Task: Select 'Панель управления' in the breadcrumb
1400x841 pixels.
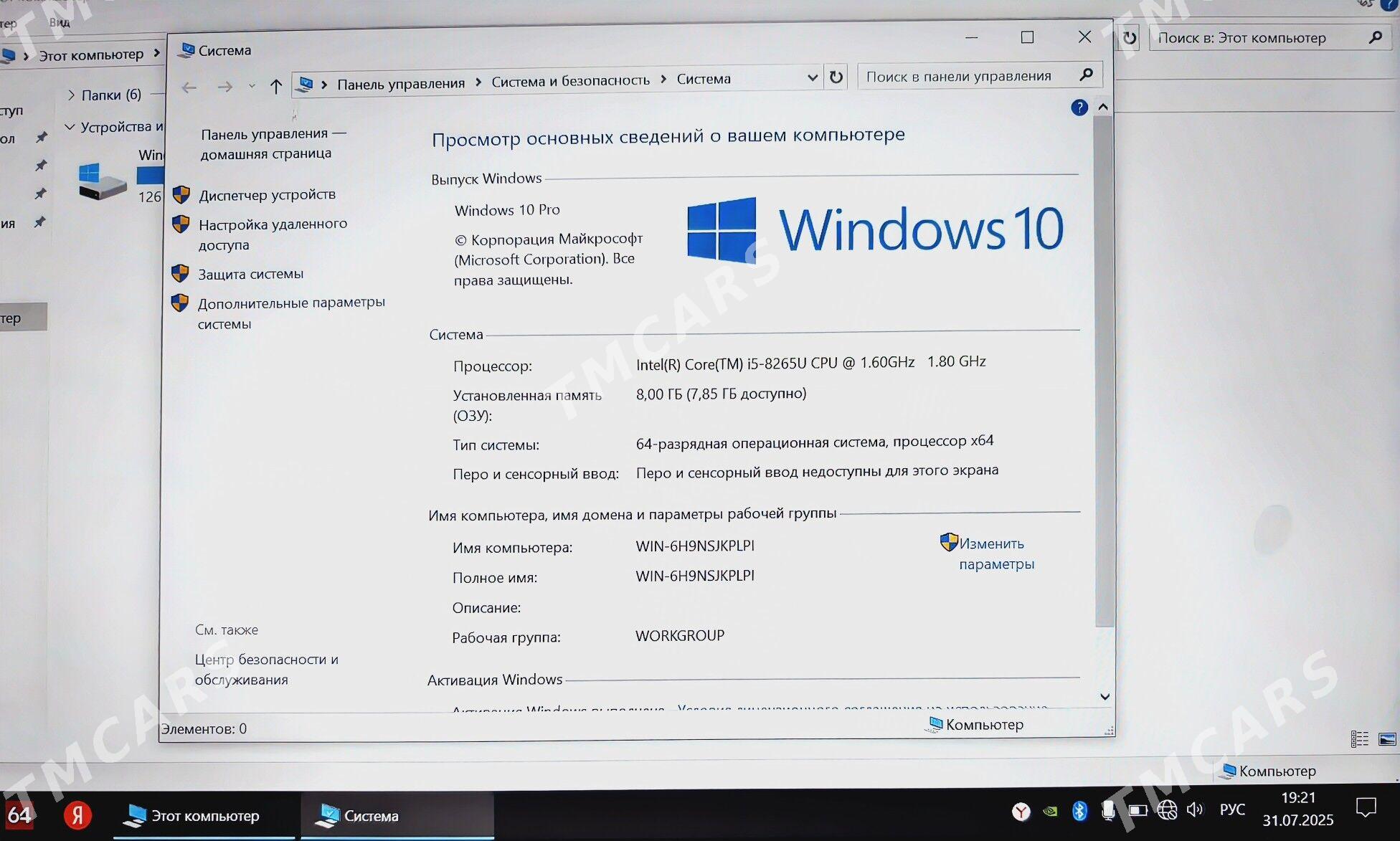Action: pos(401,84)
